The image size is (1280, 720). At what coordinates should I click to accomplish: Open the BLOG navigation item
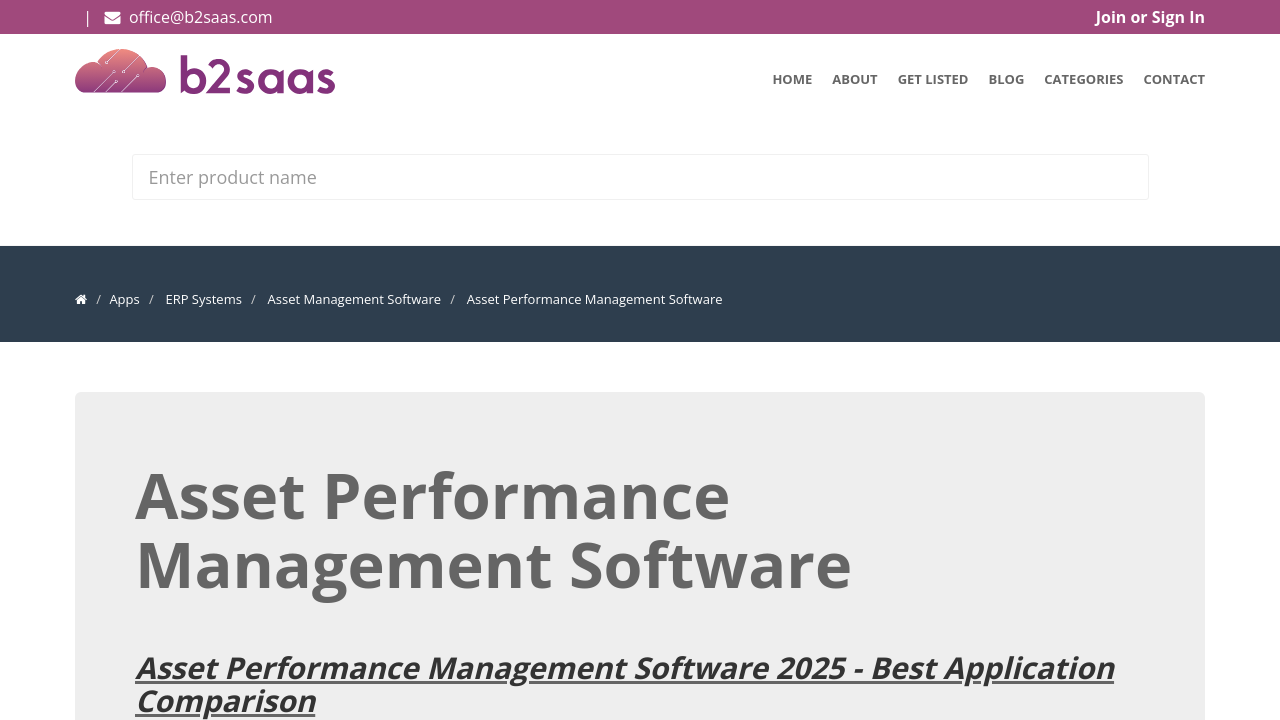(1006, 79)
